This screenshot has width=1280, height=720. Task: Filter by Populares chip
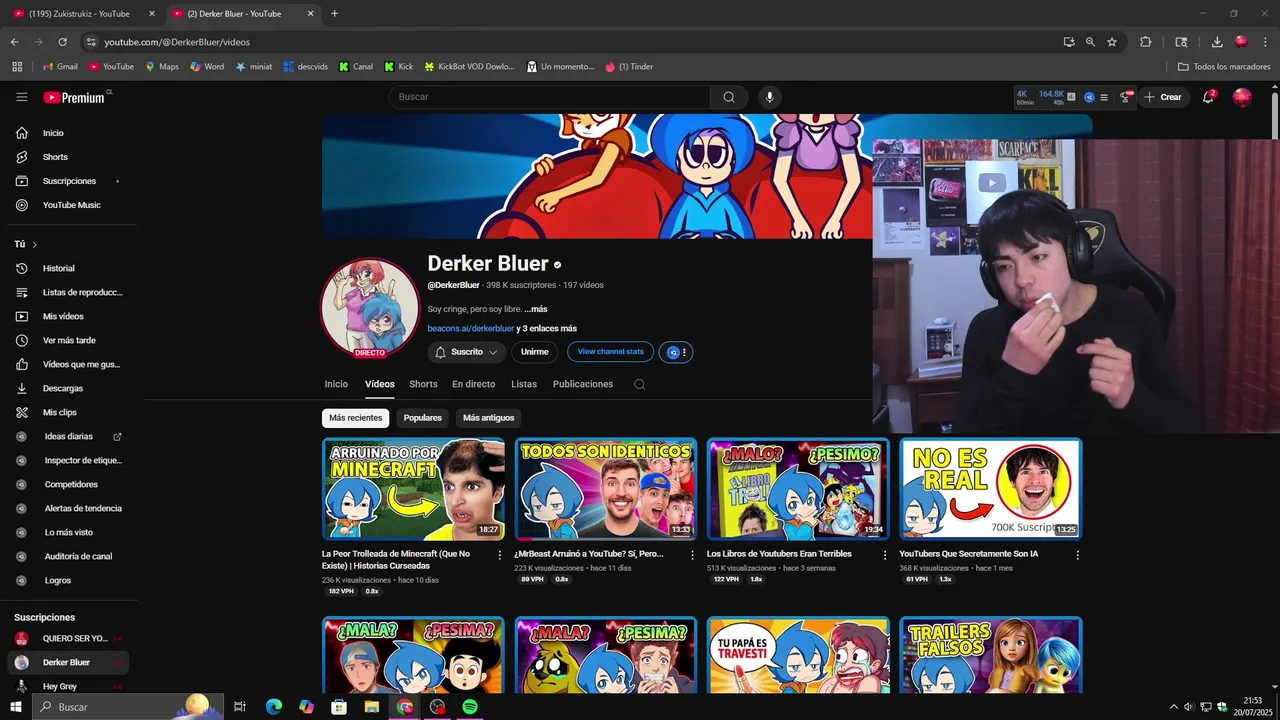422,418
